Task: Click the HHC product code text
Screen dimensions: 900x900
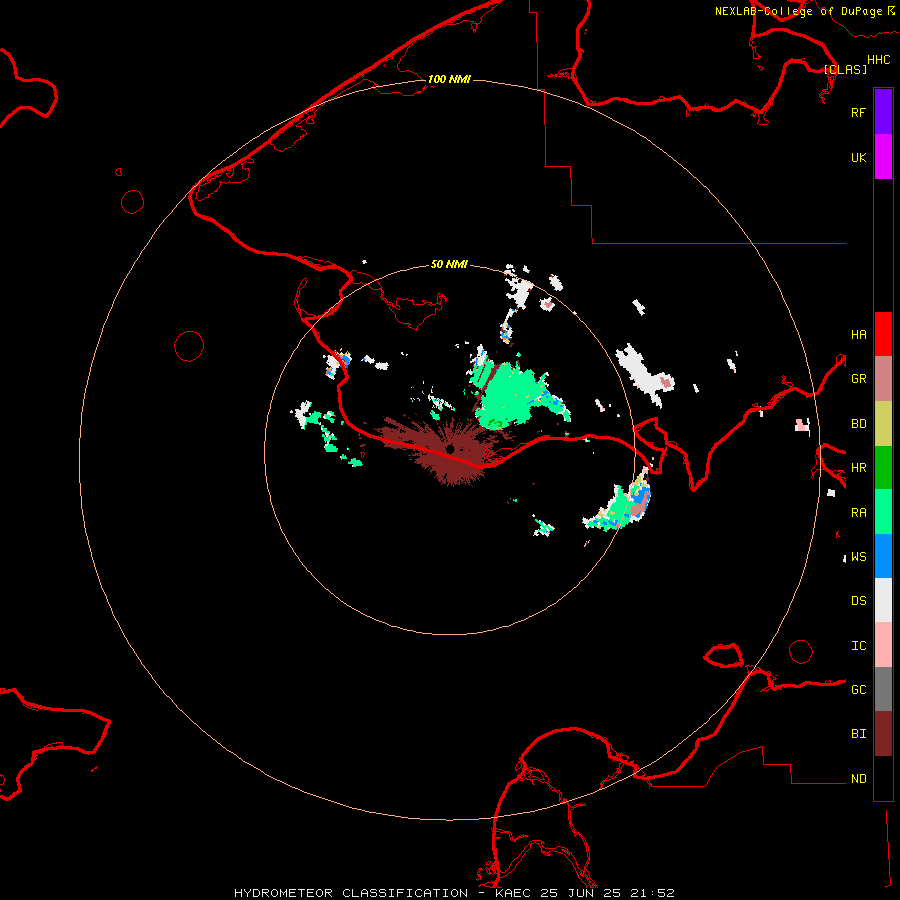Action: tap(878, 60)
